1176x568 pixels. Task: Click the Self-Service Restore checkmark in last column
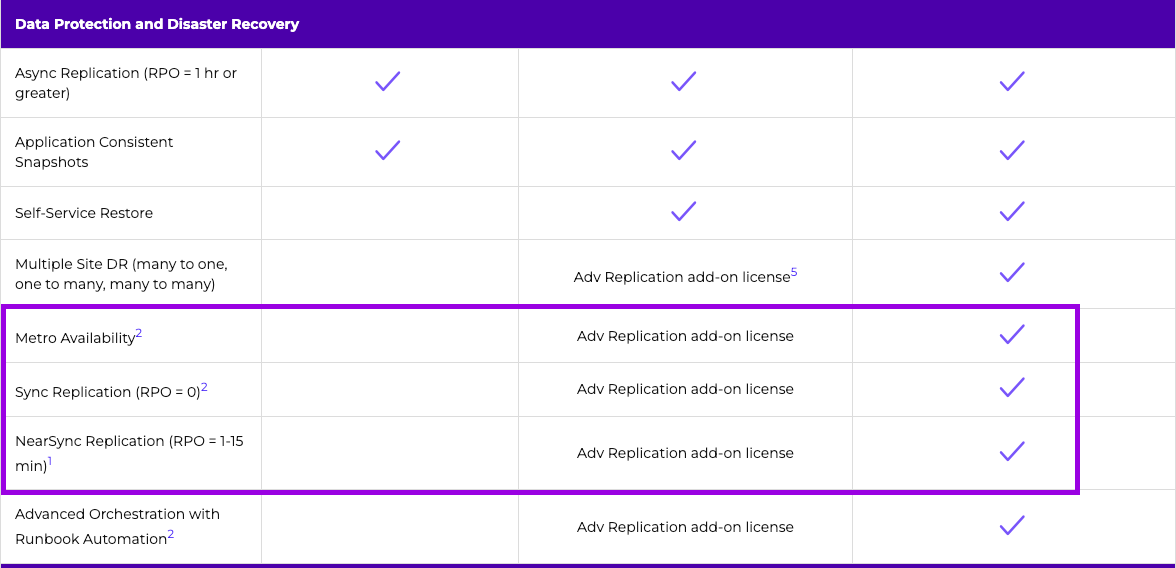1012,212
